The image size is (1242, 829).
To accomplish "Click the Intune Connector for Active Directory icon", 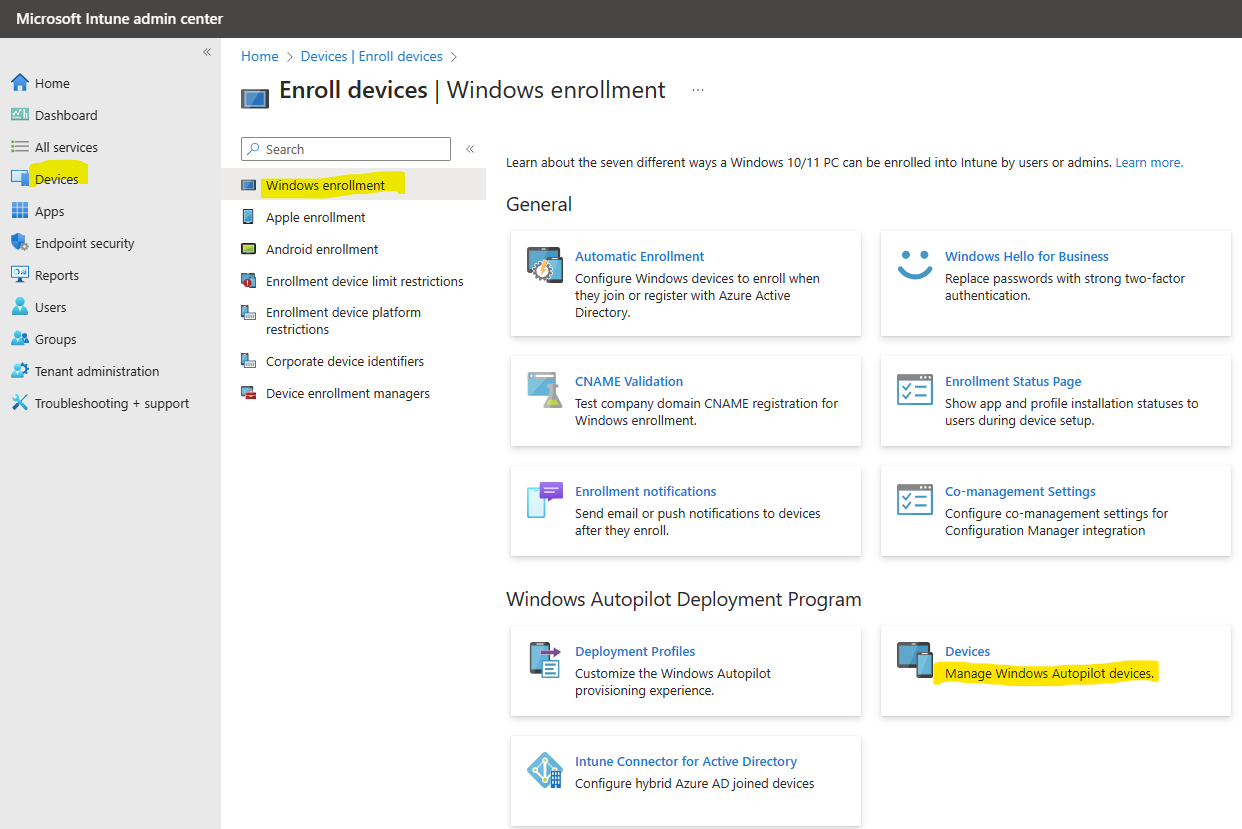I will (x=545, y=770).
